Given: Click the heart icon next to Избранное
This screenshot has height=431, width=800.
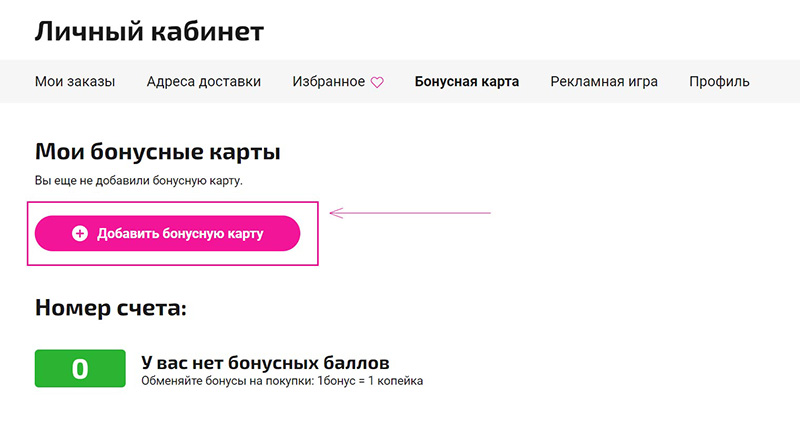Looking at the screenshot, I should pos(377,83).
